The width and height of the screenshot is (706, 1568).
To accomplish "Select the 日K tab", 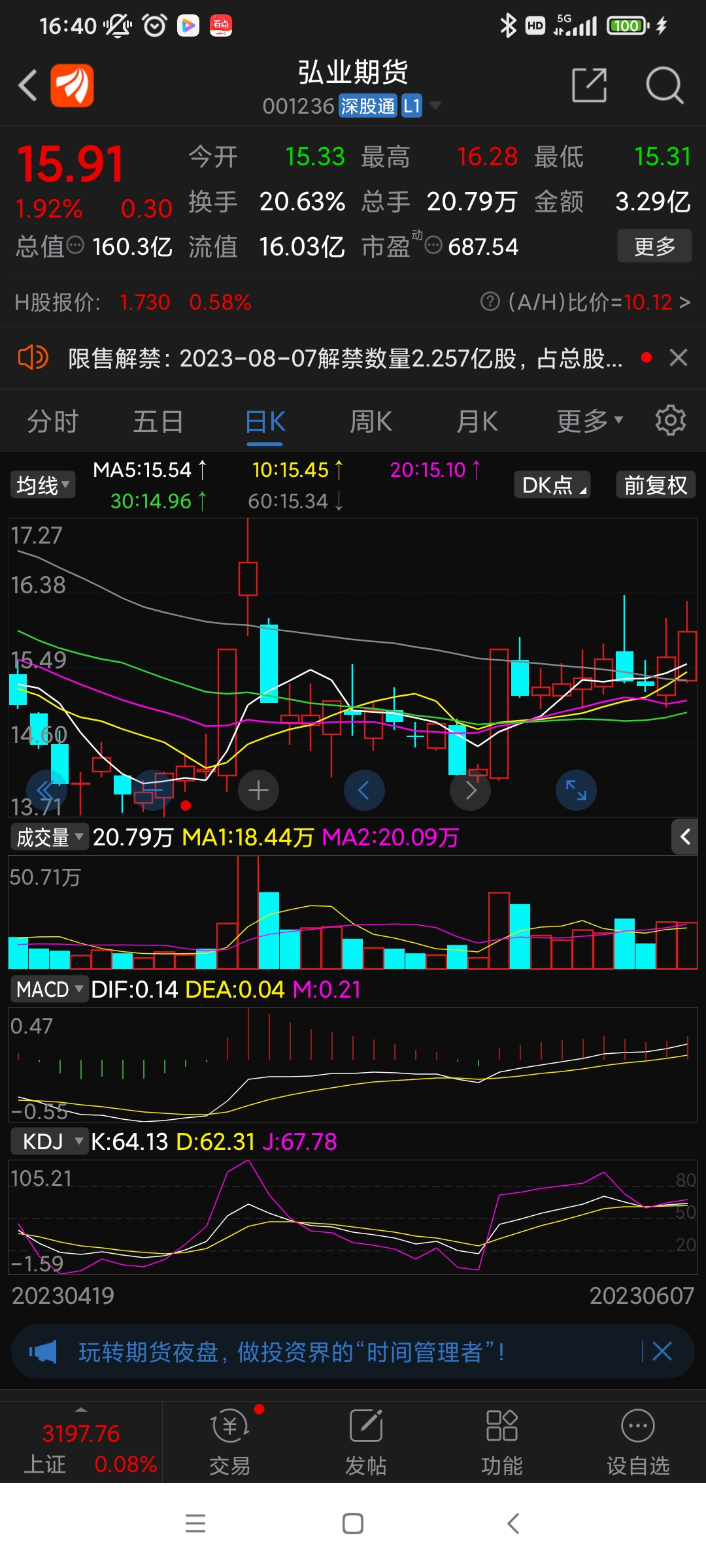I will tap(265, 421).
